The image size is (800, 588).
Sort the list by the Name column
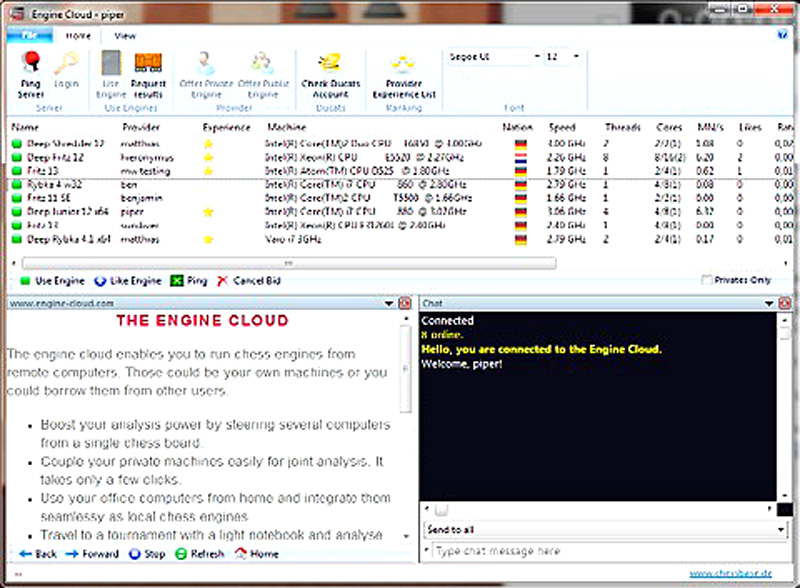pos(25,127)
